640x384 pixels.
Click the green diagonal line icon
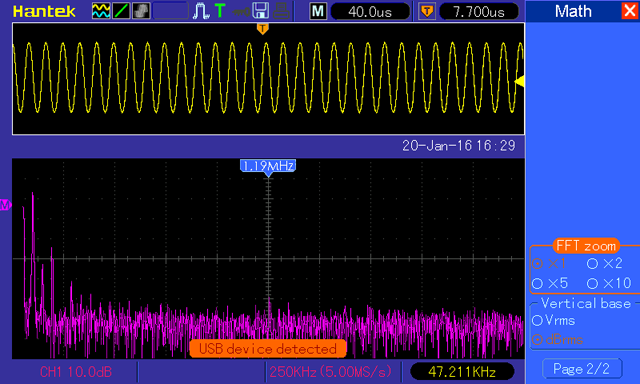(121, 11)
